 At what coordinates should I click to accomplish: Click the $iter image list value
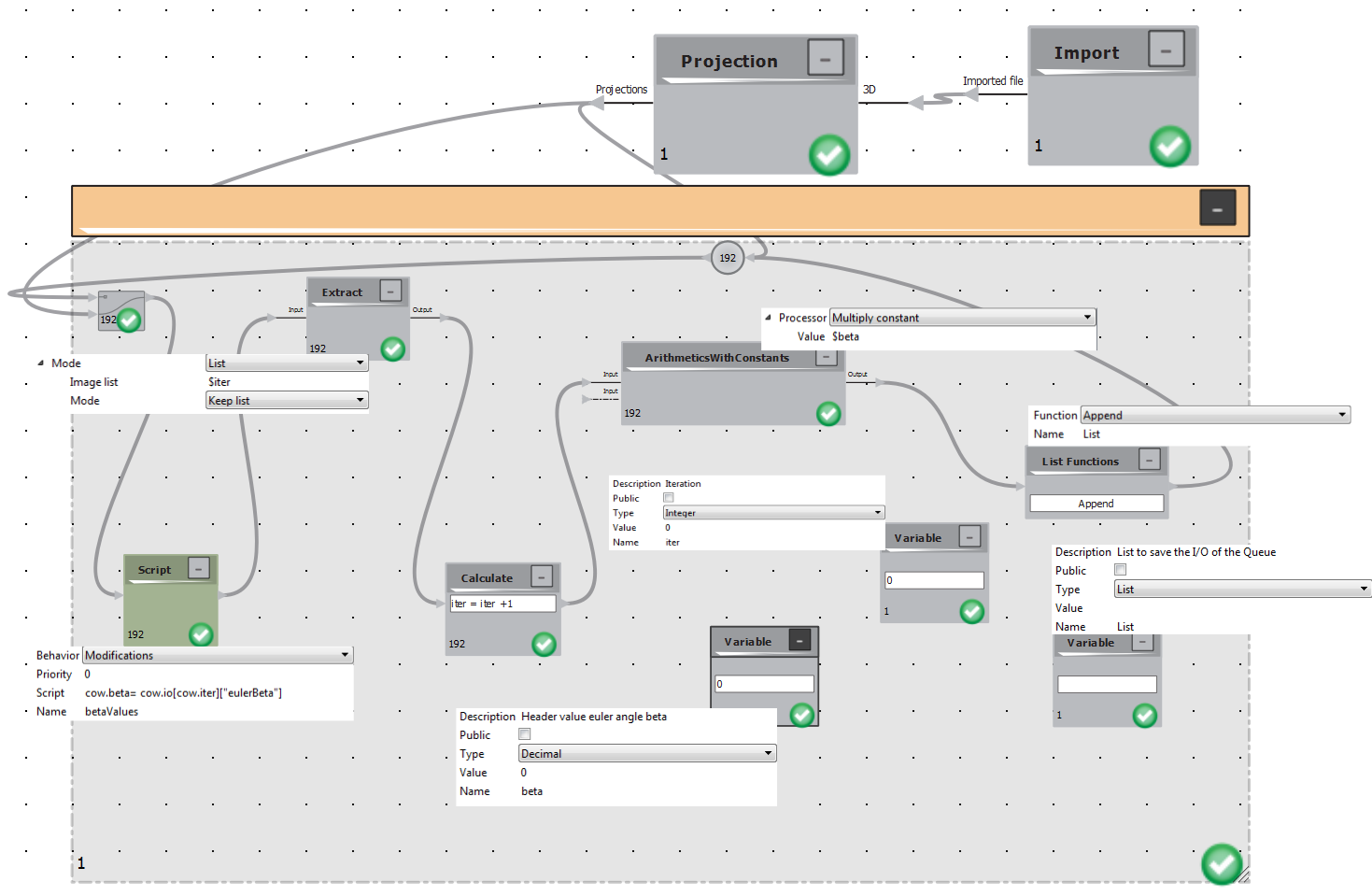[219, 381]
